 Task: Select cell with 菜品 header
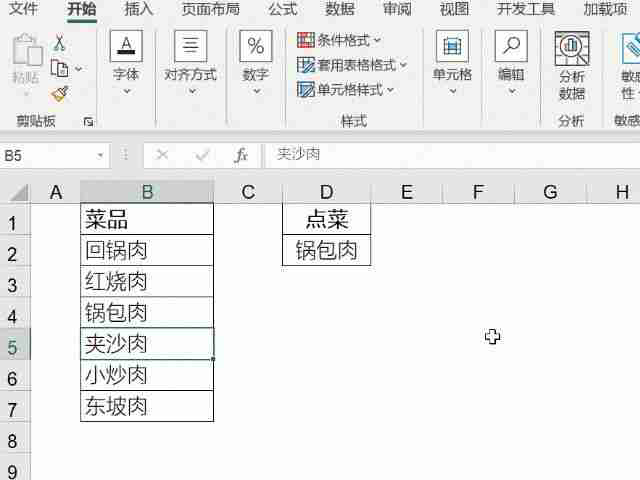click(147, 219)
